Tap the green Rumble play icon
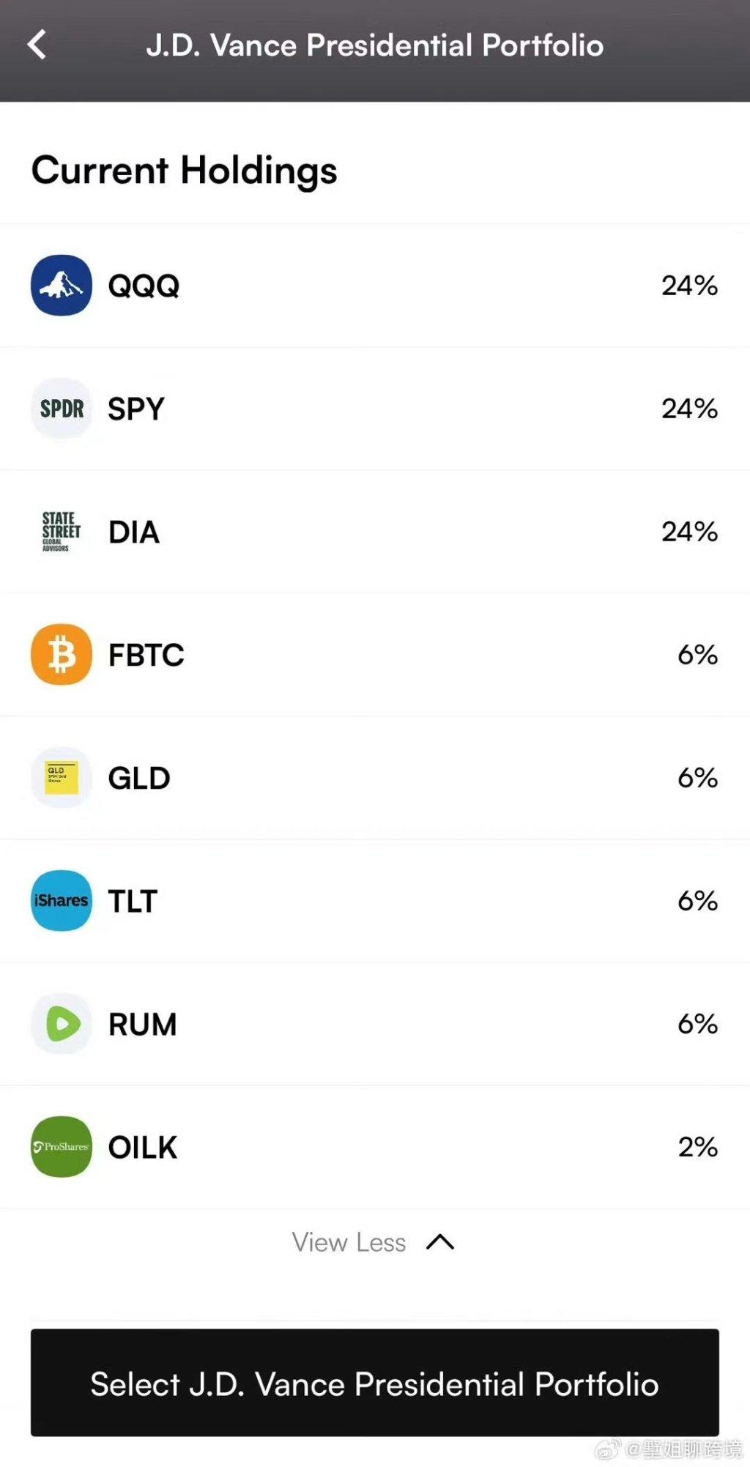Image resolution: width=750 pixels, height=1467 pixels. pos(61,1024)
